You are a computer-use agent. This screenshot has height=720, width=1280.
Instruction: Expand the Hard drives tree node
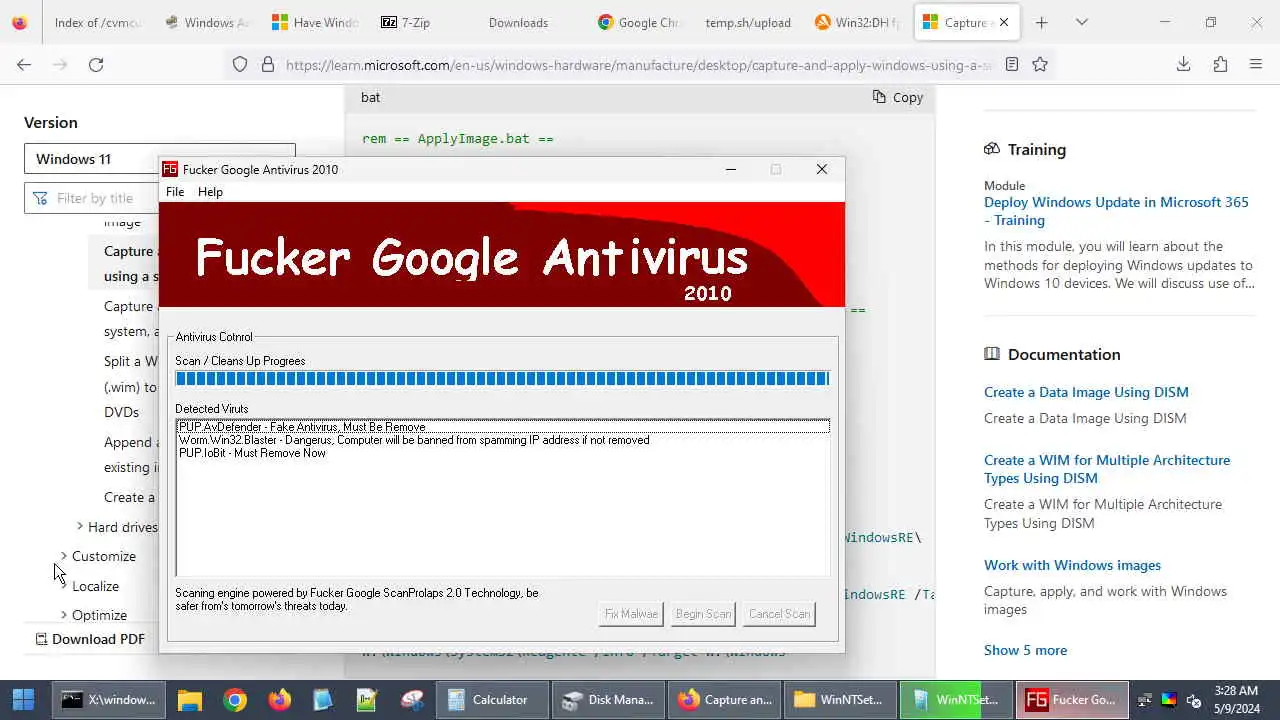(x=80, y=526)
